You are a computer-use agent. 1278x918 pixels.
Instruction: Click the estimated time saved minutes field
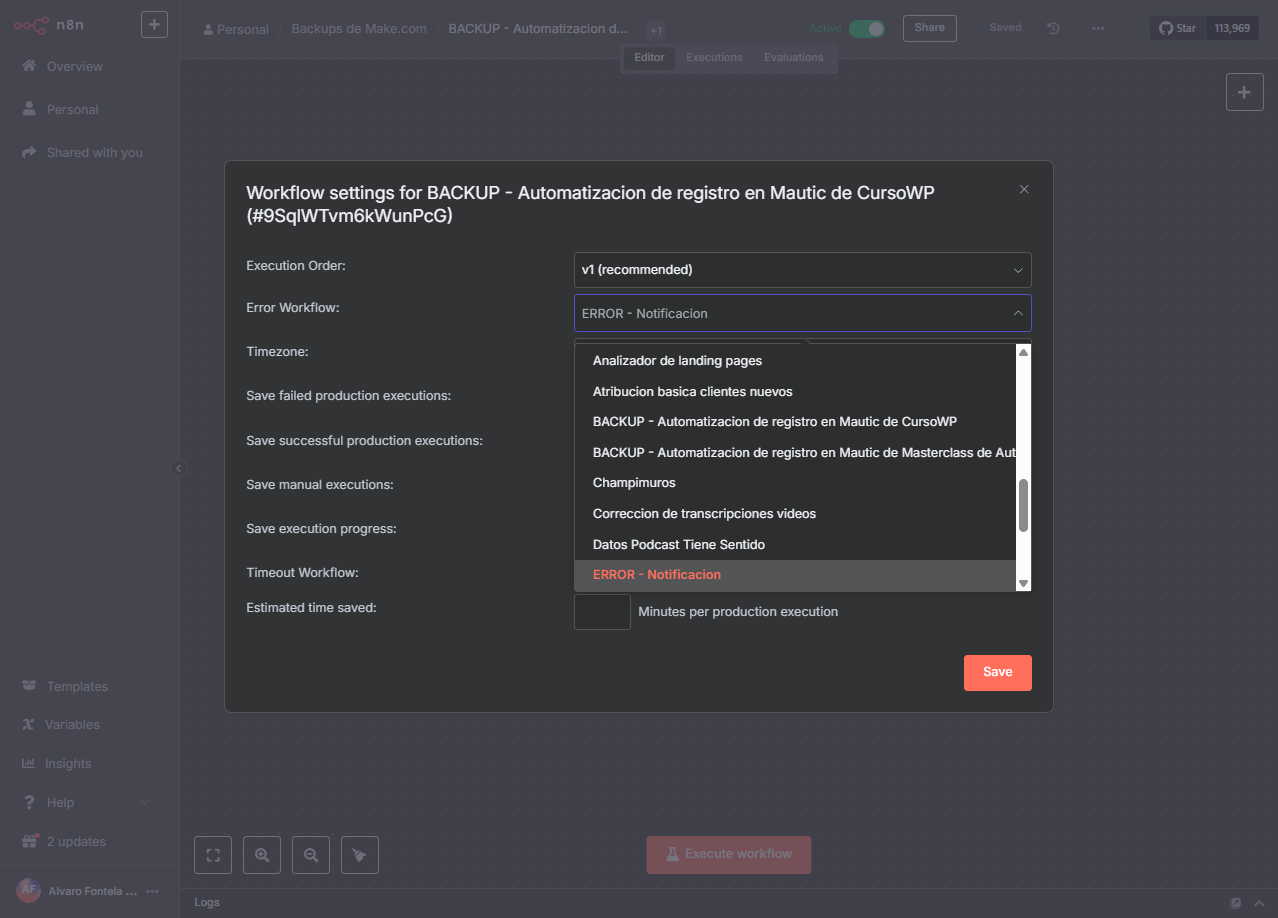coord(602,612)
